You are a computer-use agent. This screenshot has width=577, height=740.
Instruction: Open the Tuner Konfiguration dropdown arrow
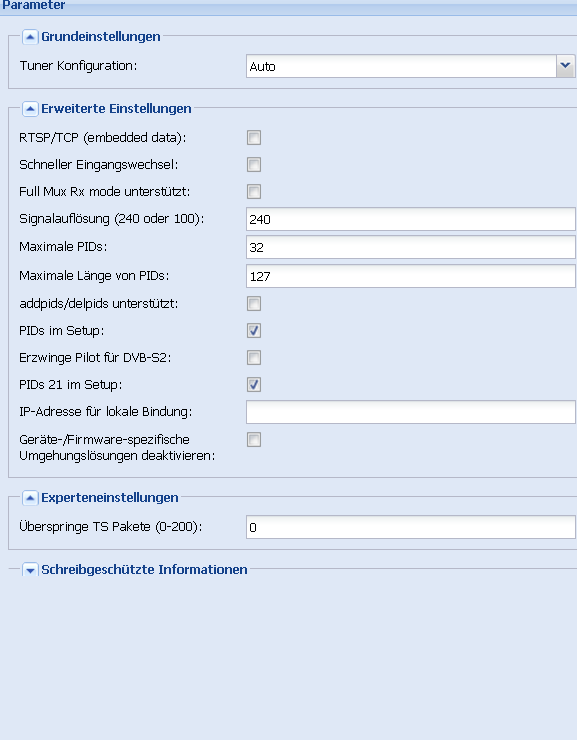(x=565, y=66)
